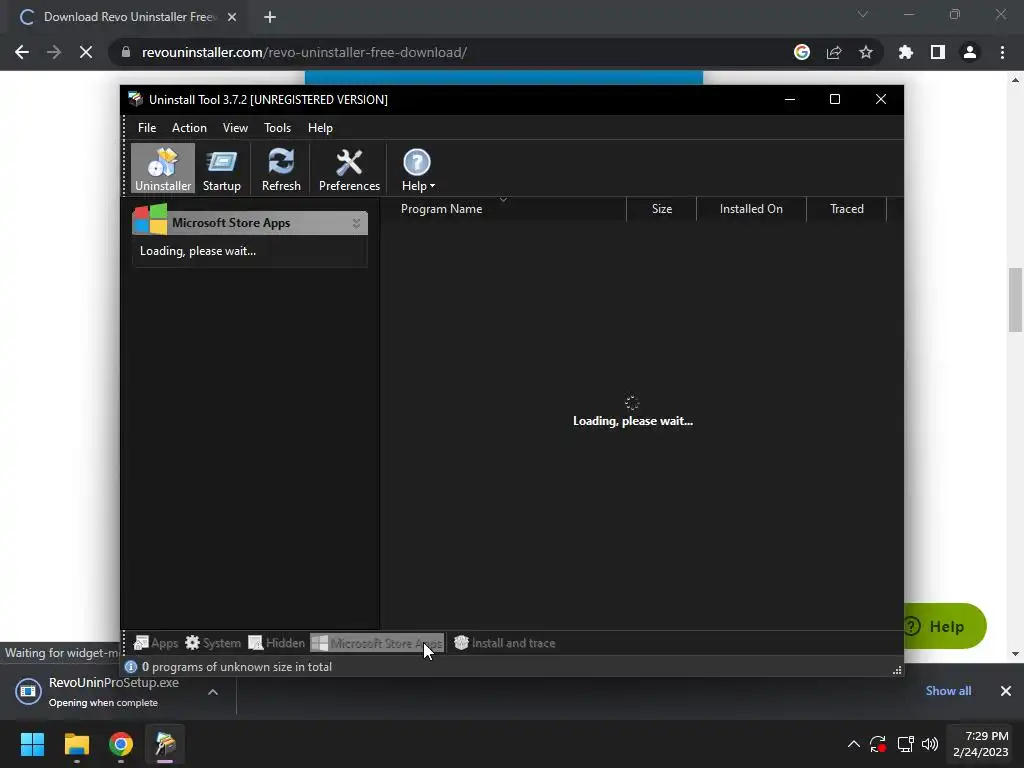Click the padlock site info icon
The image size is (1024, 768).
click(x=126, y=52)
